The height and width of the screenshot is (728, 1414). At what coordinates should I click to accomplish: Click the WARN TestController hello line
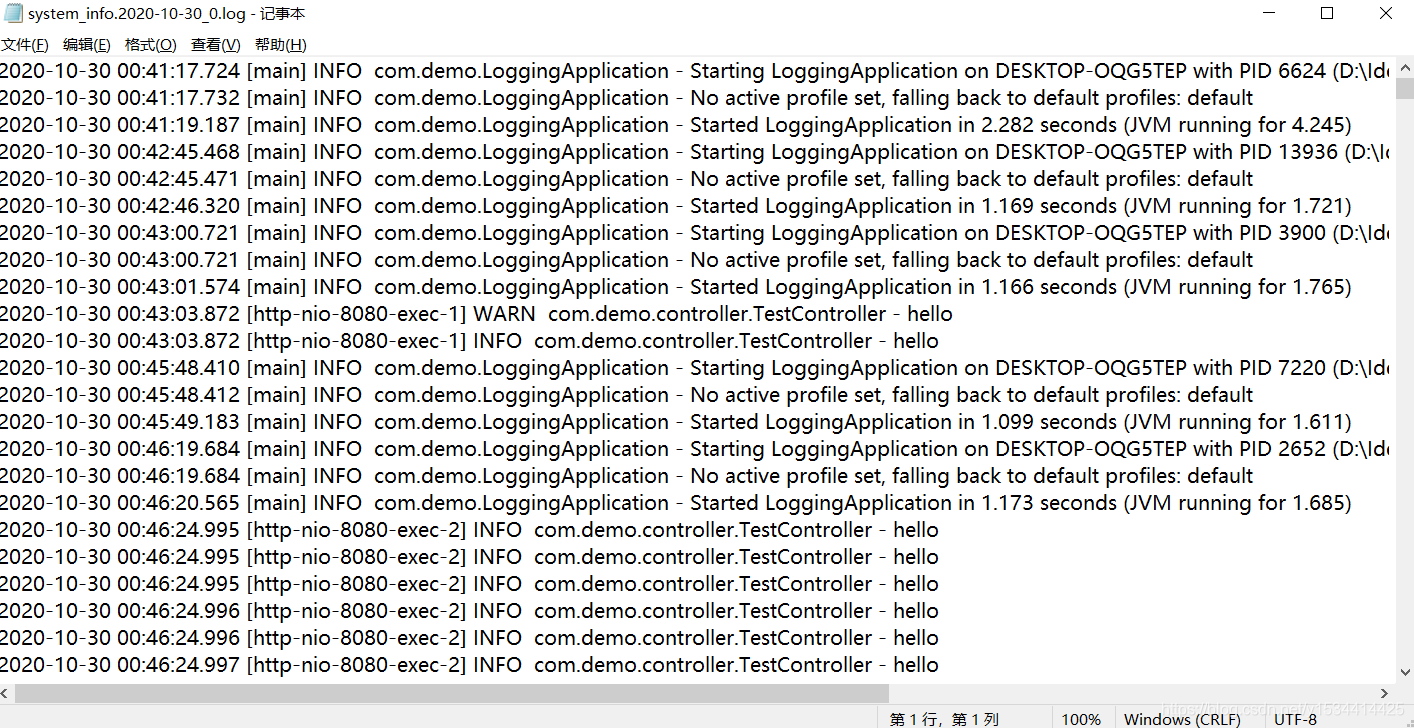point(476,314)
